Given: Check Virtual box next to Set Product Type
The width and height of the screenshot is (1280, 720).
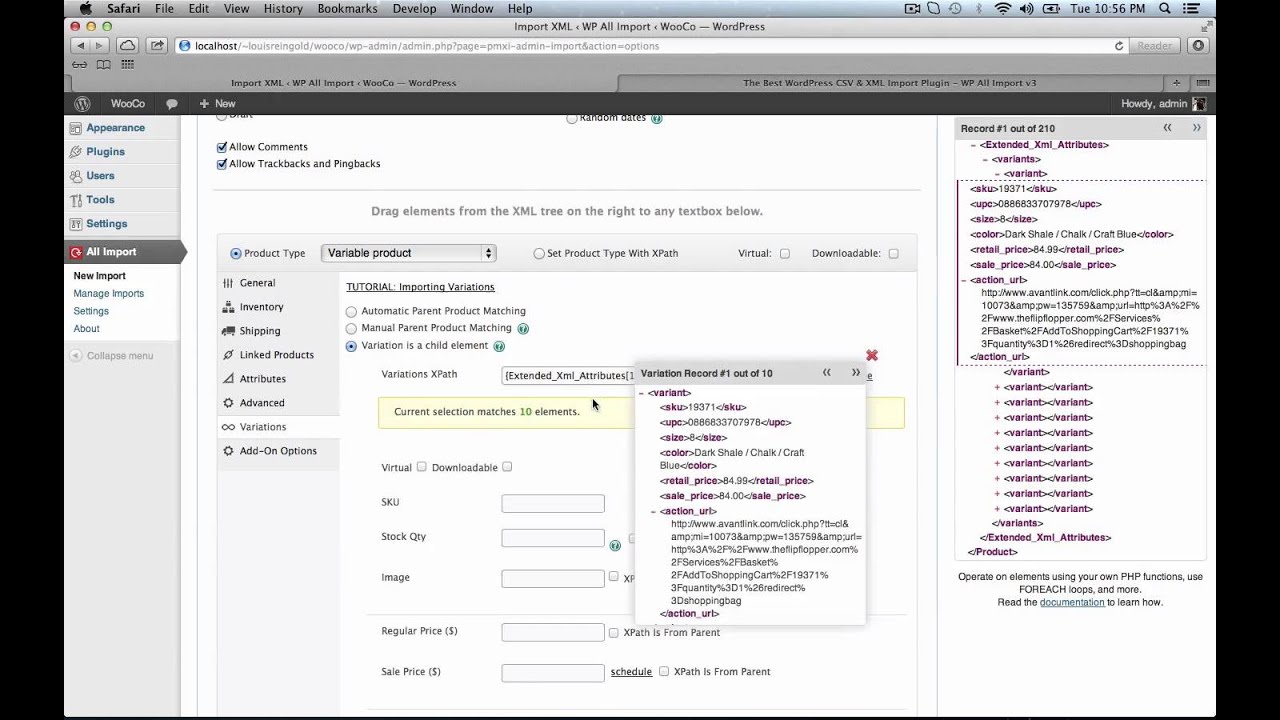Looking at the screenshot, I should (785, 254).
